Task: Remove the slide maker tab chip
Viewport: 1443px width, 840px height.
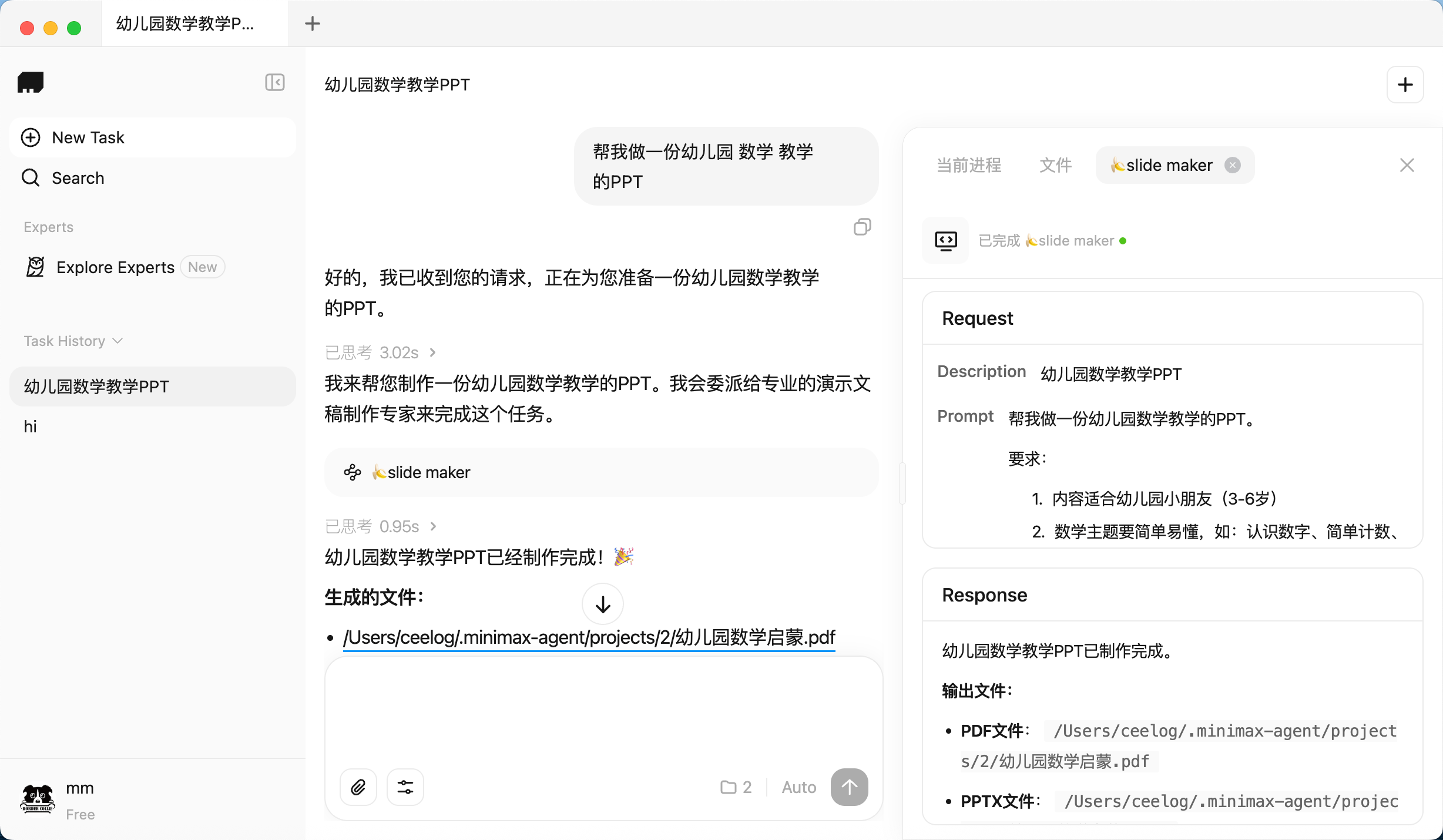Action: 1233,165
